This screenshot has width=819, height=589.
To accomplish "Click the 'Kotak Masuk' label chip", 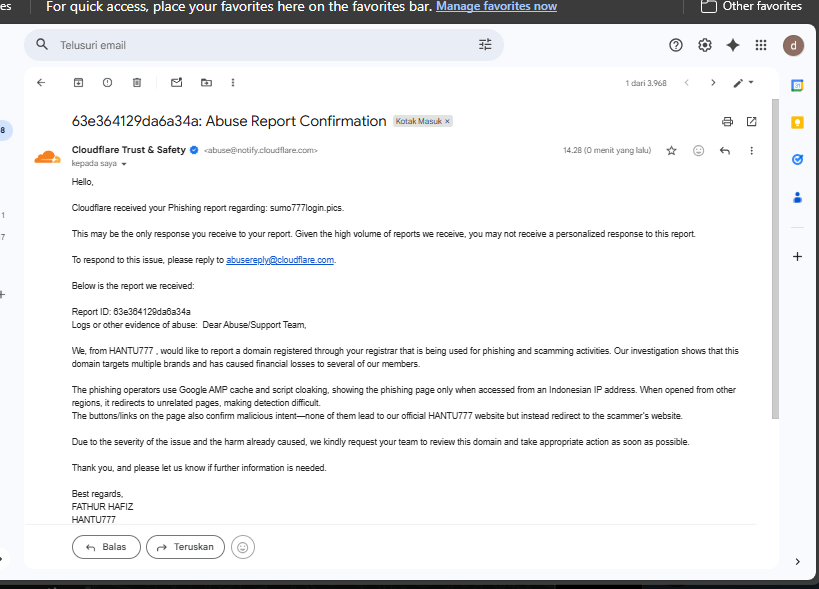I will coord(419,121).
